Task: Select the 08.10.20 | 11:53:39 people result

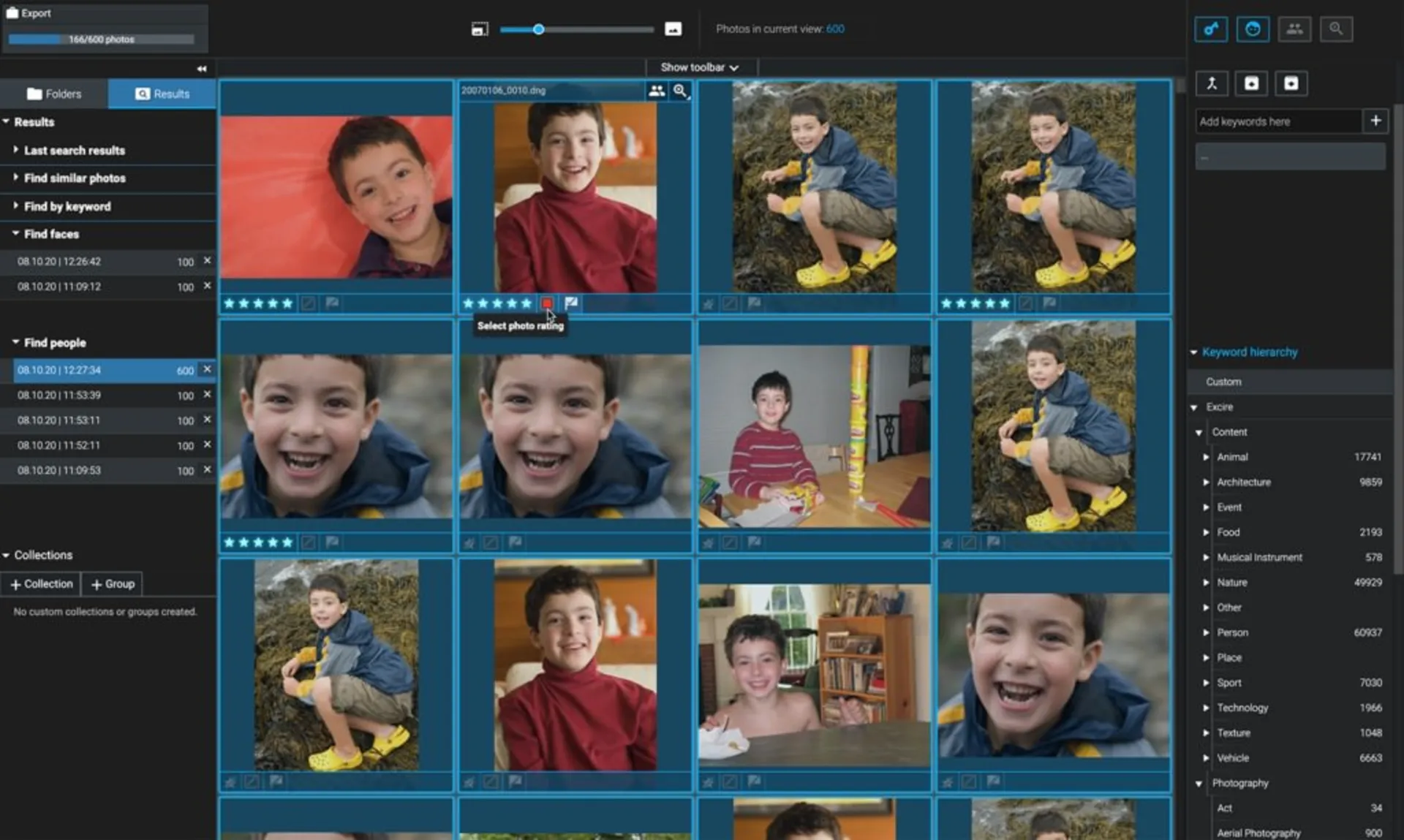Action: 59,395
